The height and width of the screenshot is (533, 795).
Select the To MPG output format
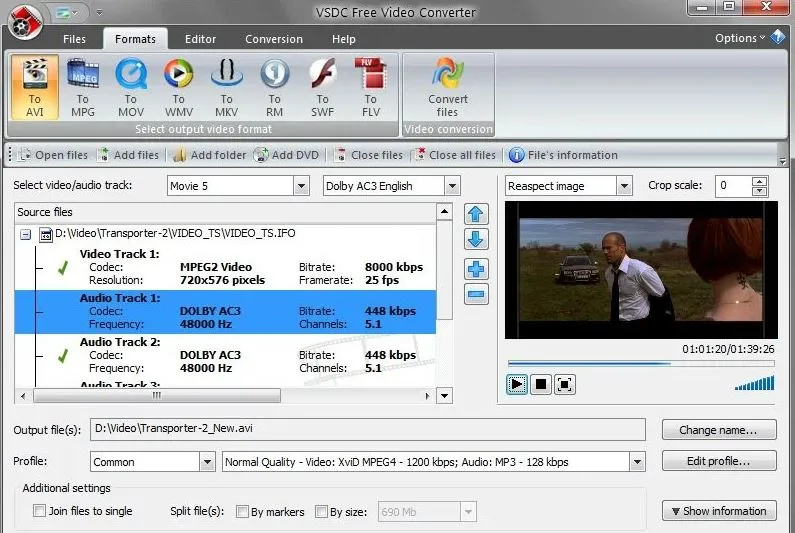tap(83, 87)
